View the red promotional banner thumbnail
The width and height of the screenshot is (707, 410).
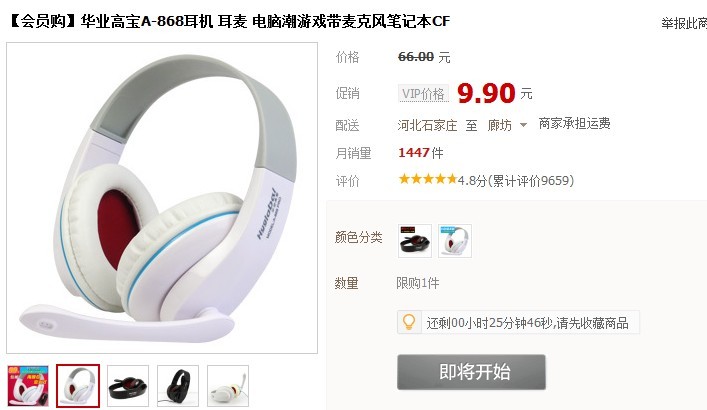click(28, 386)
